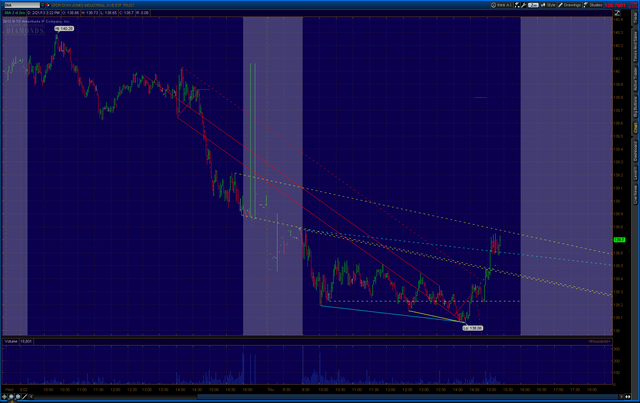
Task: Open the Dashboard side tab
Action: (635, 151)
